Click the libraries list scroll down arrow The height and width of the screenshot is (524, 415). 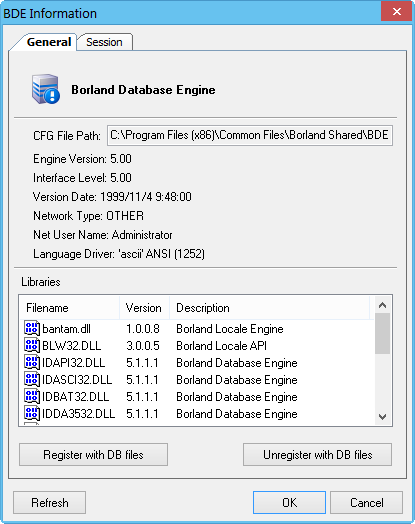point(383,417)
